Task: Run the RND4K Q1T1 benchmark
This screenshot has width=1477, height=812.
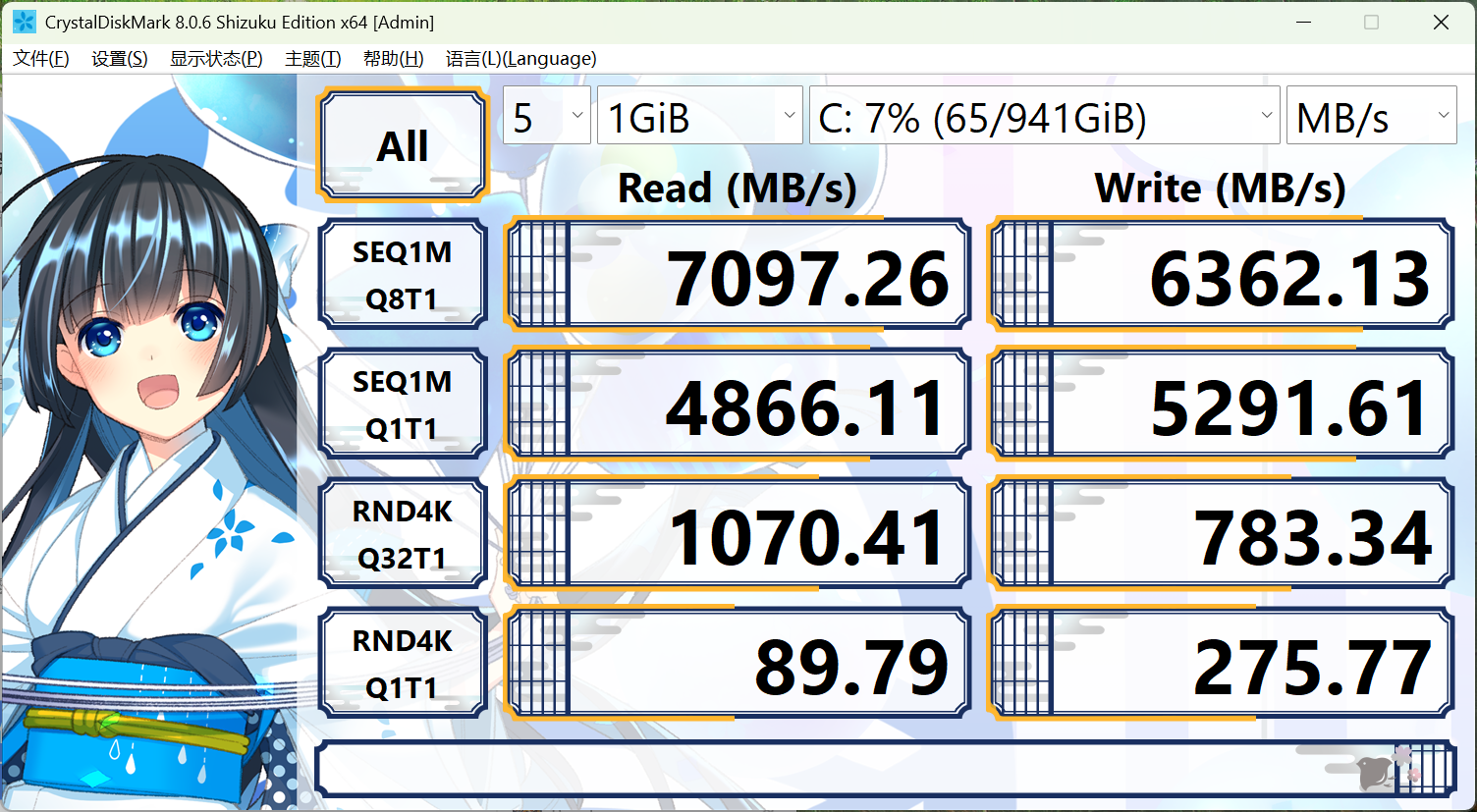Action: 403,664
